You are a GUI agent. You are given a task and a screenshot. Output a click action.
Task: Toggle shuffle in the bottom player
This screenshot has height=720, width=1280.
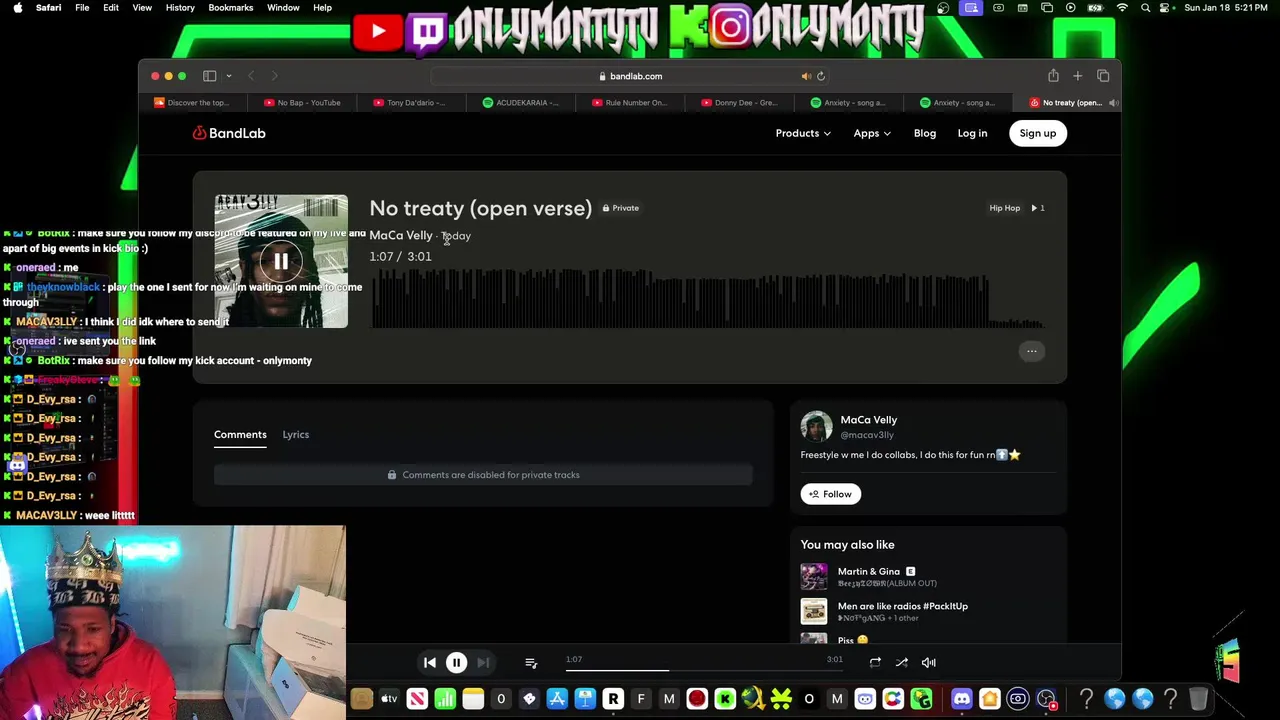(901, 662)
